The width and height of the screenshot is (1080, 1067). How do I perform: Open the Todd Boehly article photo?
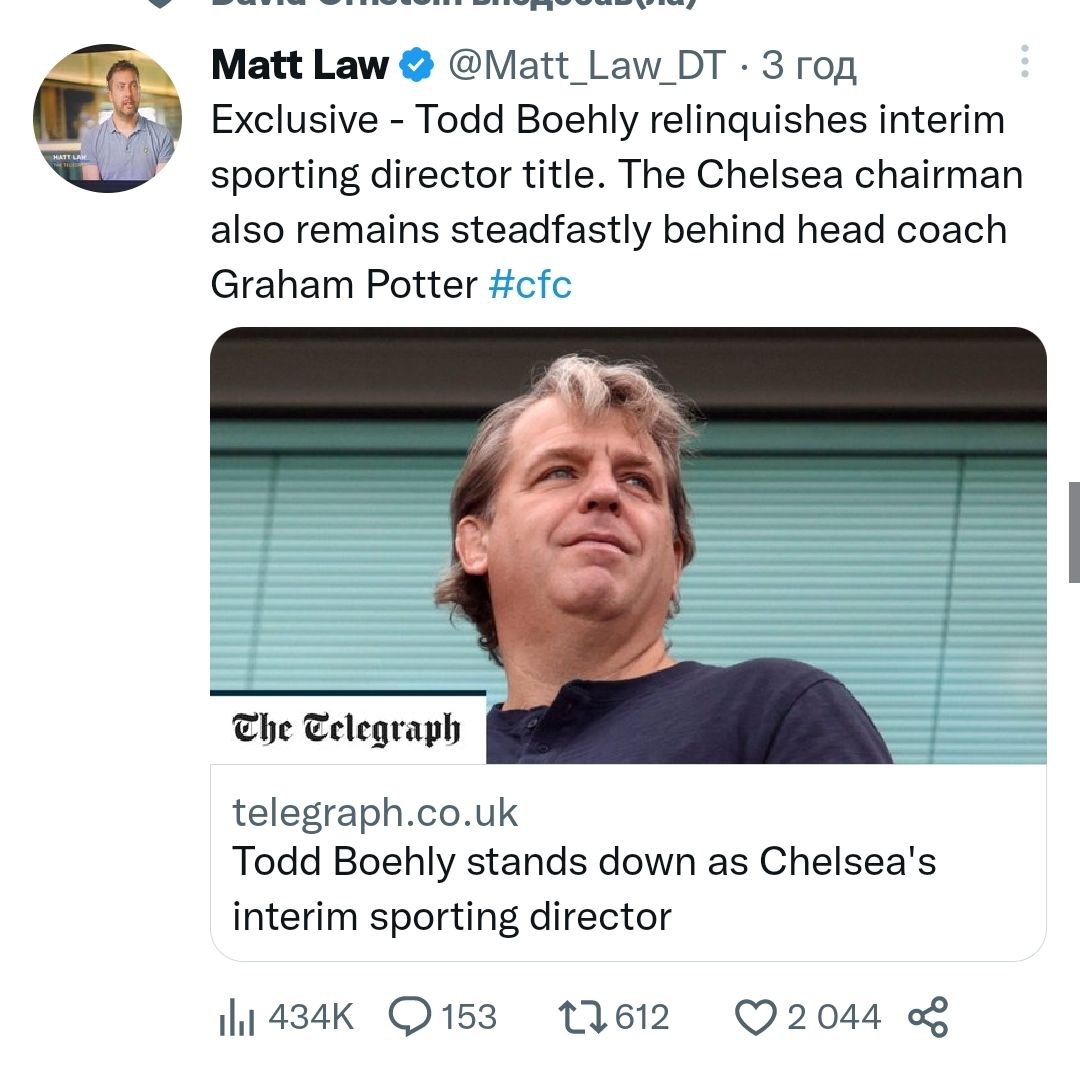(x=628, y=545)
